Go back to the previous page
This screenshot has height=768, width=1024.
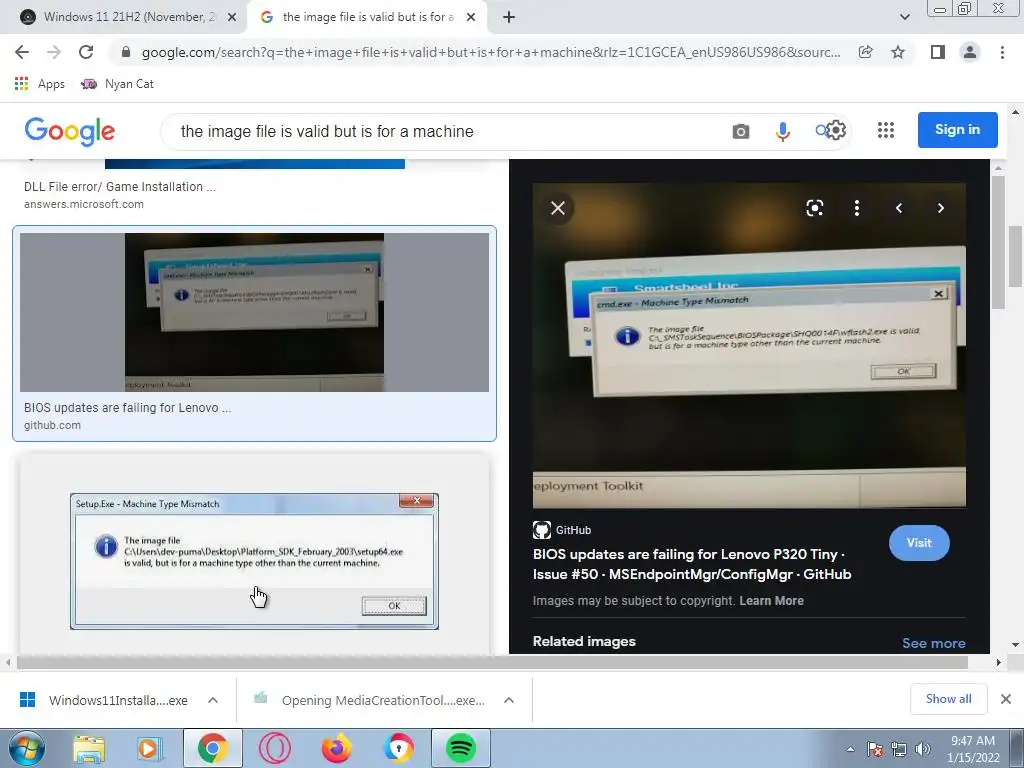click(x=22, y=52)
